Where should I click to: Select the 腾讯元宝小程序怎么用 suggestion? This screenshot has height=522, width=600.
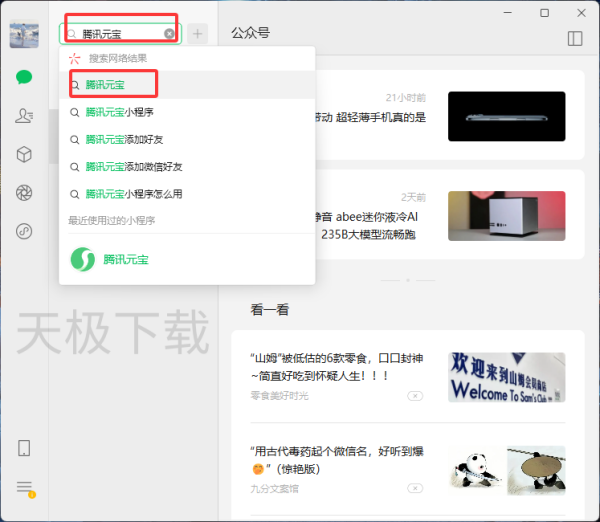134,194
